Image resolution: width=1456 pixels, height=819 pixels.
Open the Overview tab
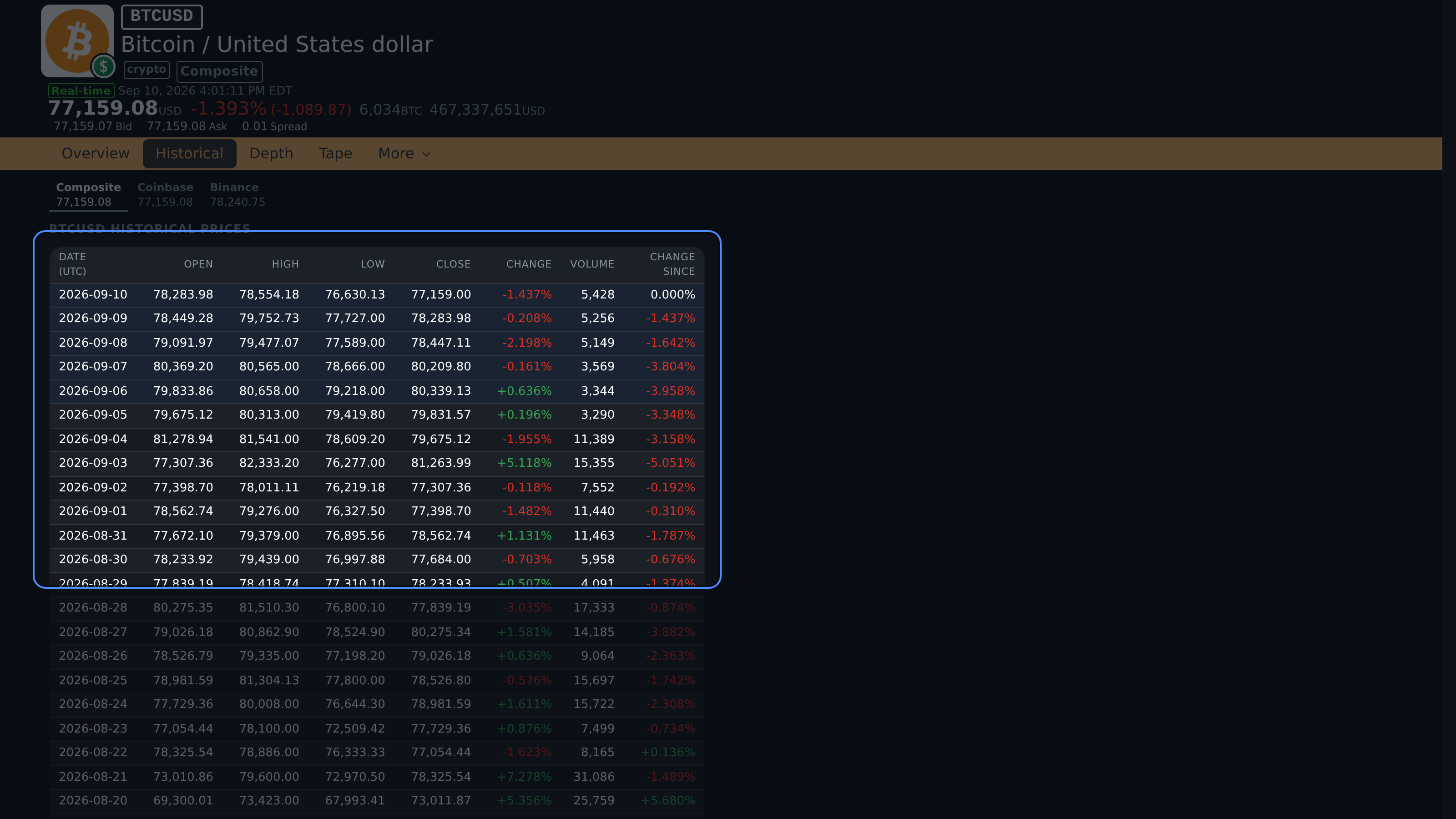click(x=96, y=154)
